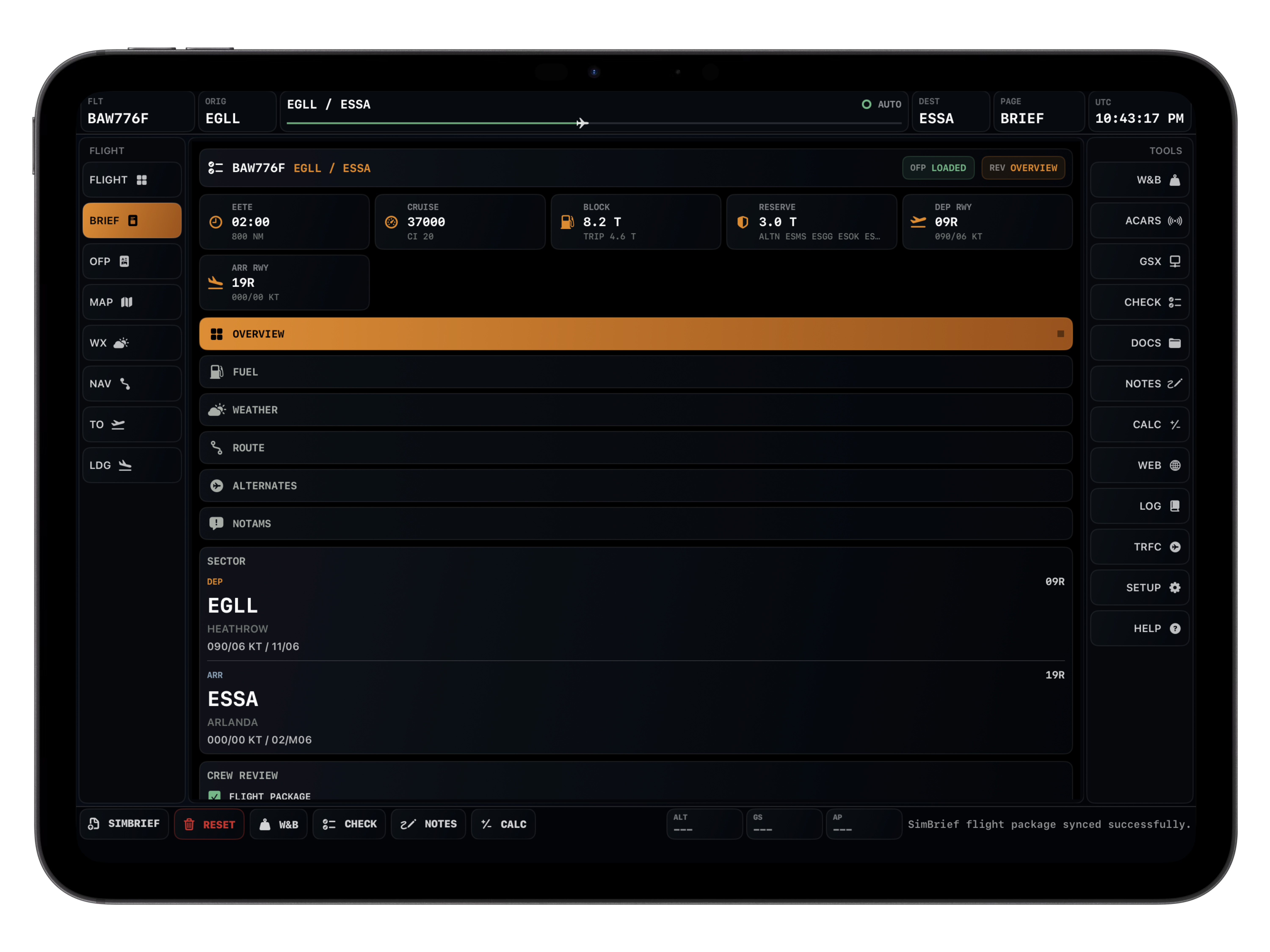Click the landing plane icon beside LDG
The width and height of the screenshot is (1270, 952).
[125, 465]
